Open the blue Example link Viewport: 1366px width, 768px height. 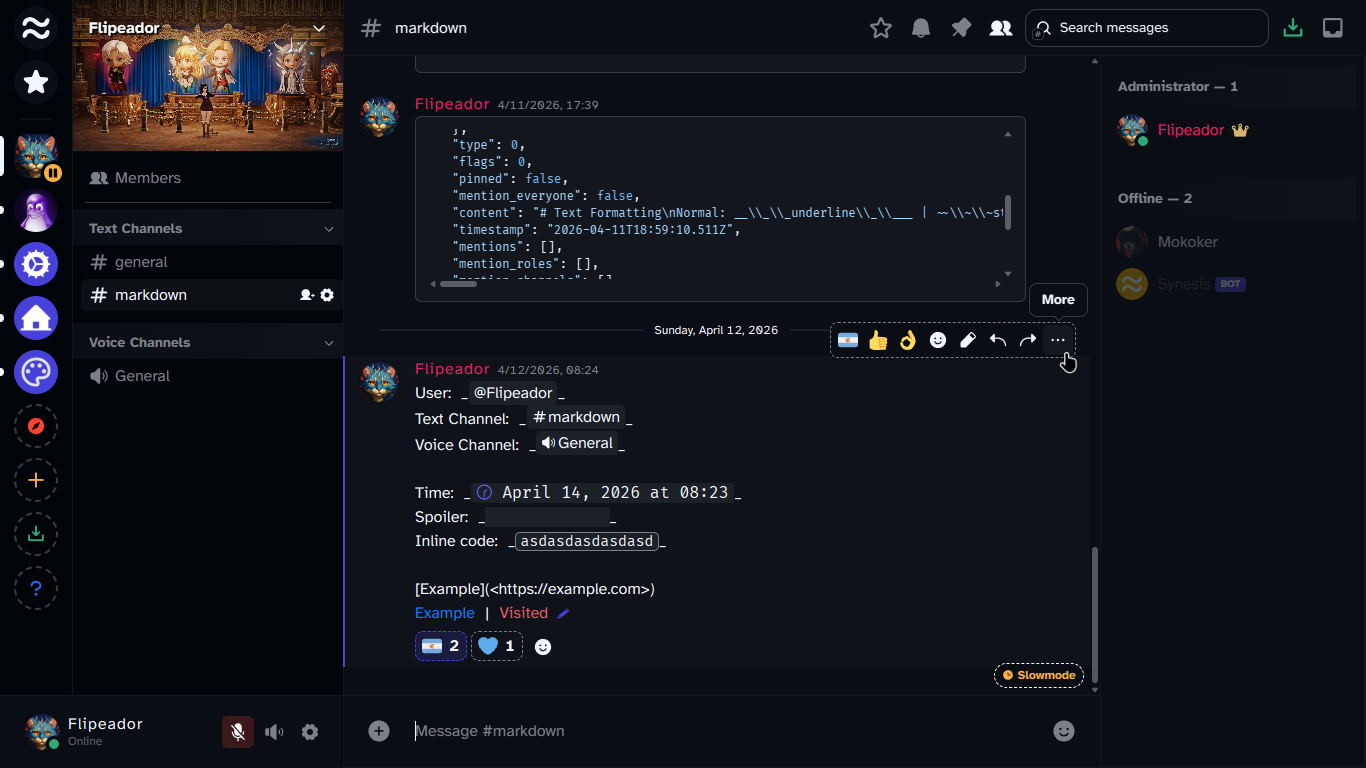pyautogui.click(x=445, y=613)
